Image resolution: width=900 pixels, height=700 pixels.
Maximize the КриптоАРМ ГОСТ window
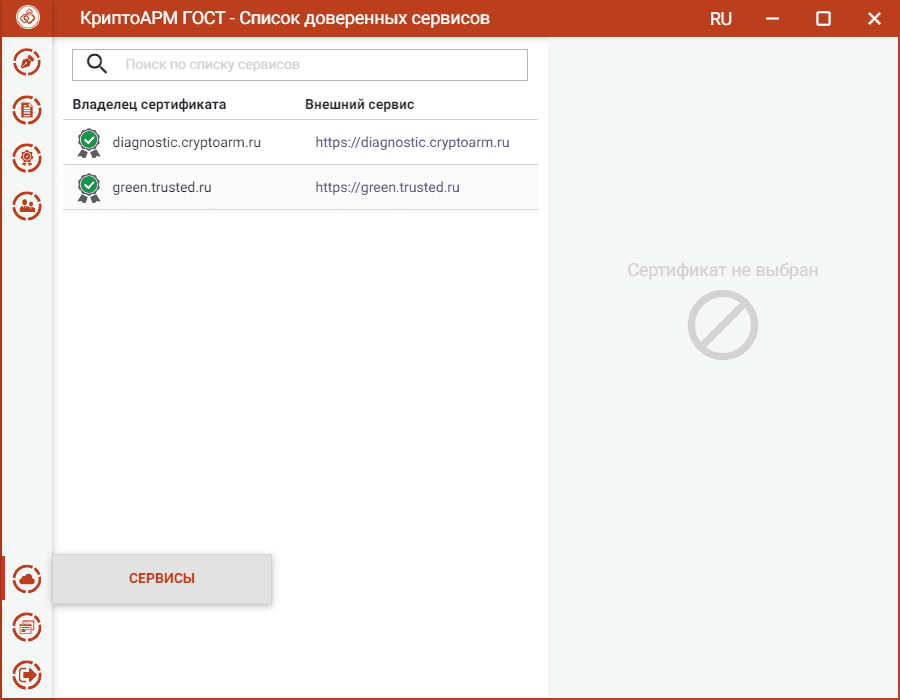823,18
